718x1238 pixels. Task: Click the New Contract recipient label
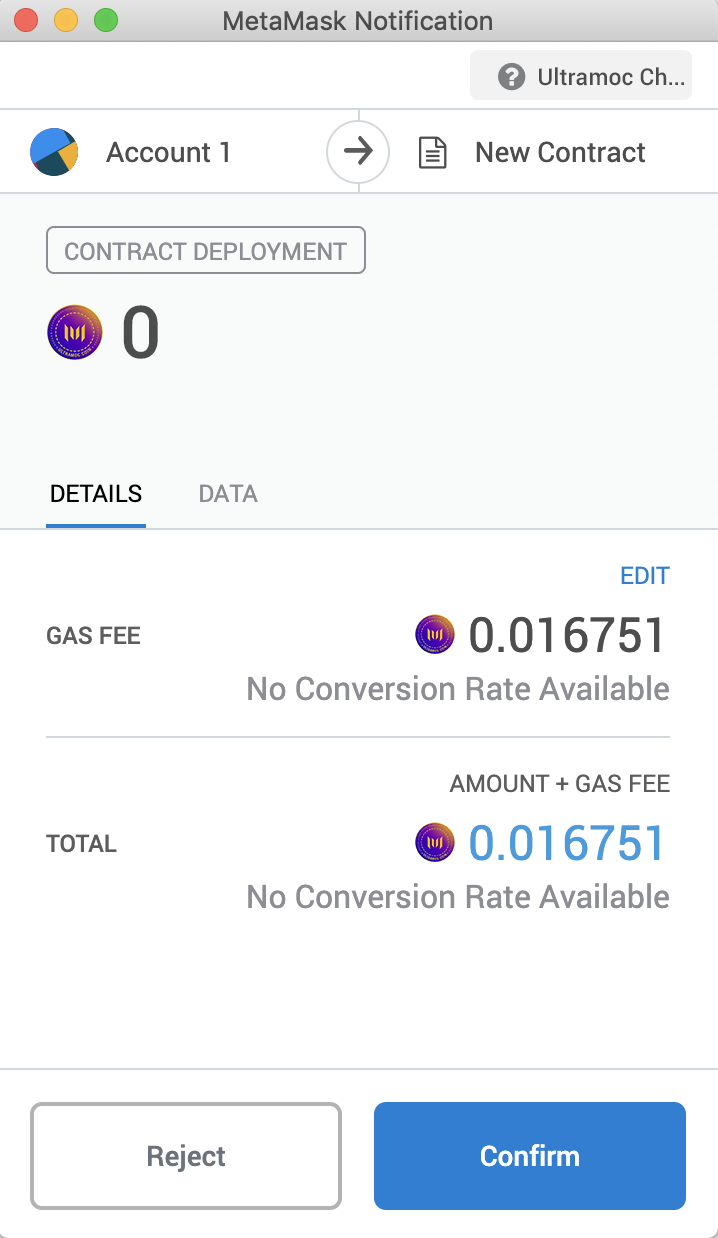[560, 153]
